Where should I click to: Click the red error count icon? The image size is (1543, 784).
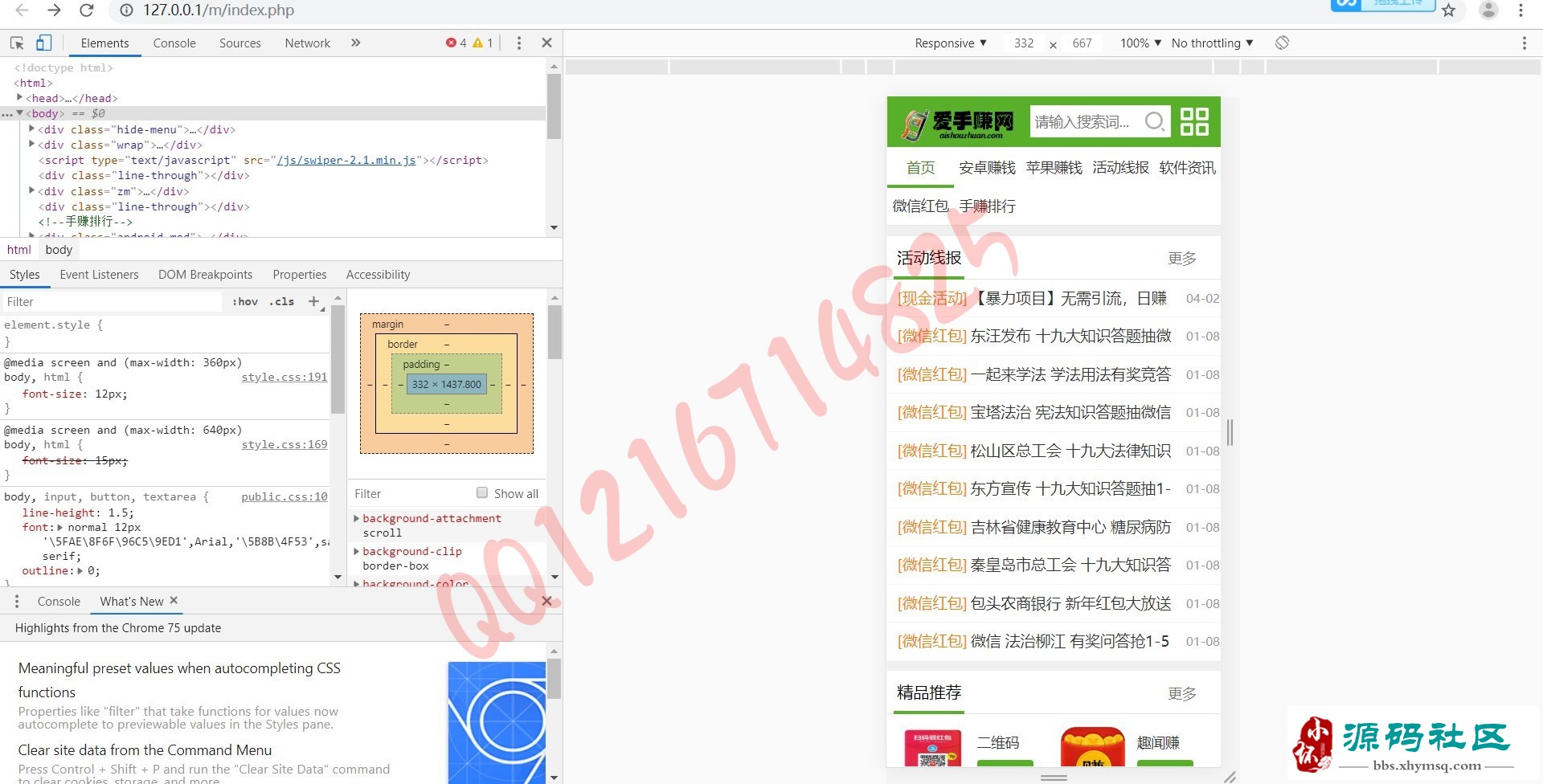(x=451, y=43)
